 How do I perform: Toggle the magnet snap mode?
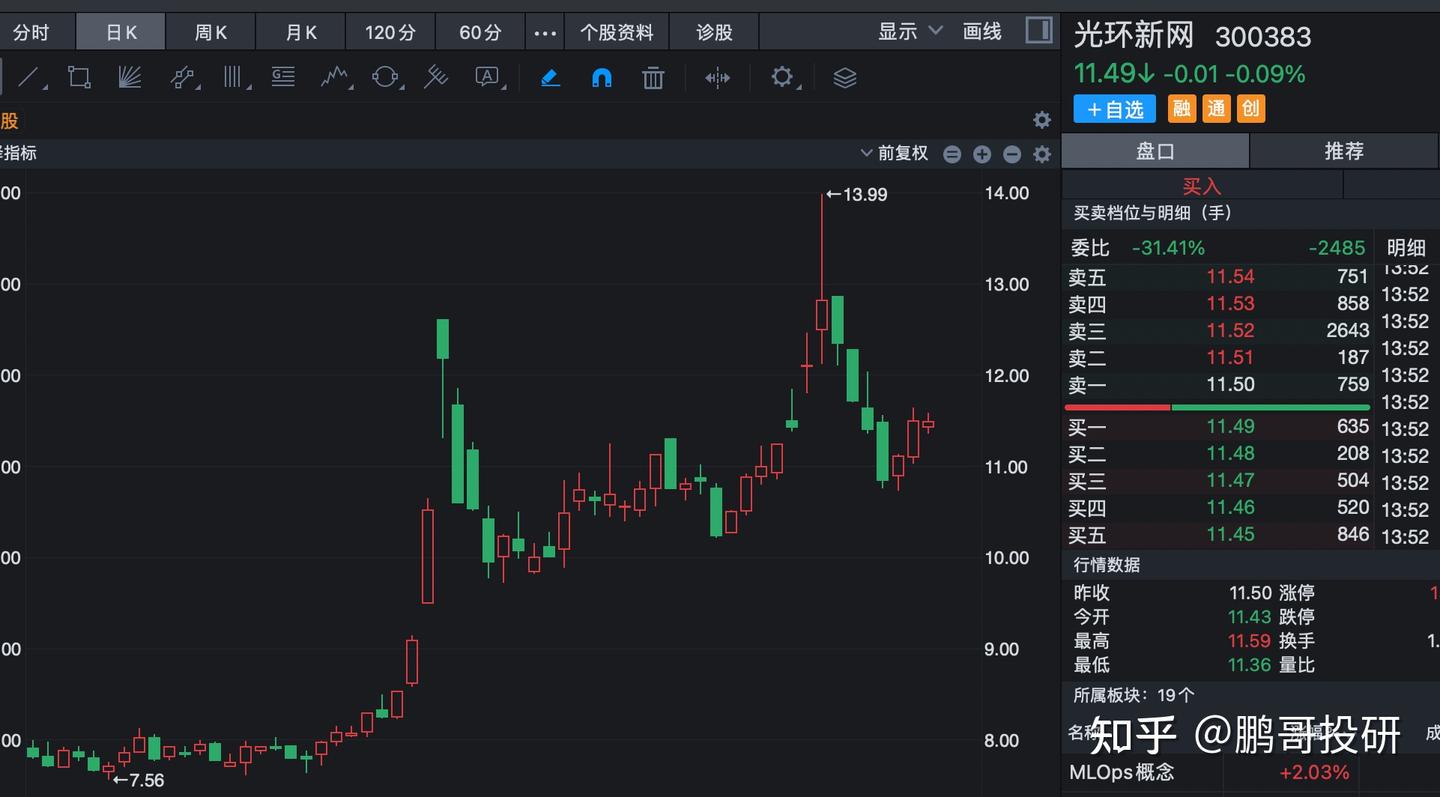[x=601, y=77]
